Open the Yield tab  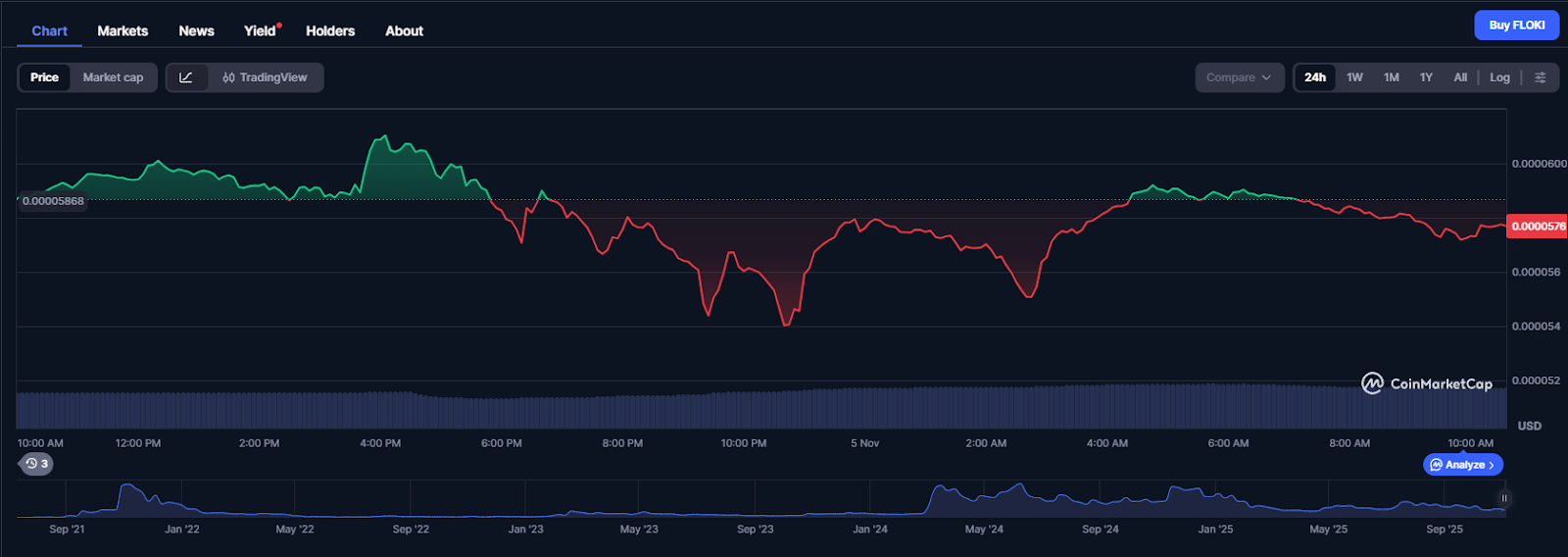tap(260, 31)
